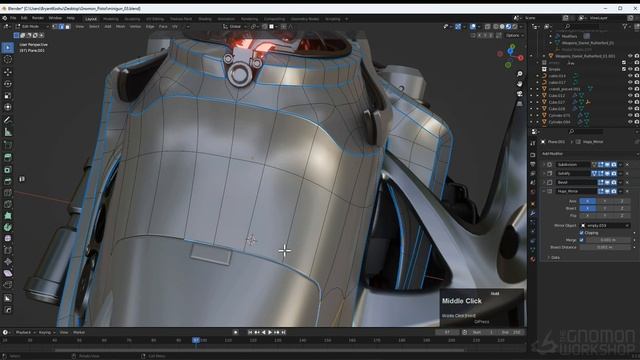Enable face select mode in header

68,27
